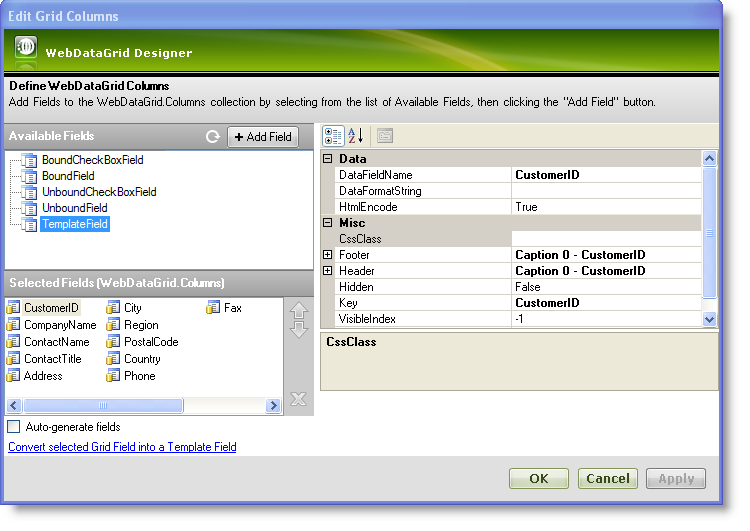Select the Country selected field
The width and height of the screenshot is (750, 531).
click(x=142, y=359)
